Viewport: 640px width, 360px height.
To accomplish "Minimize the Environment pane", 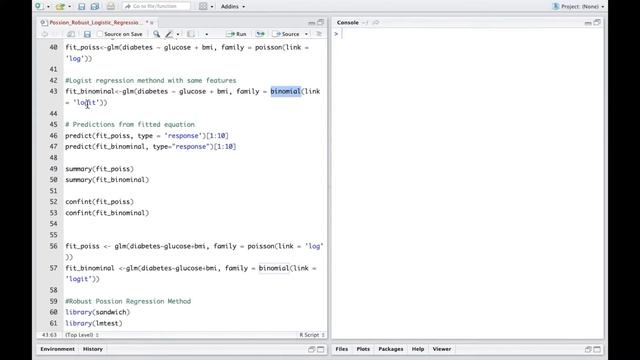I will pyautogui.click(x=312, y=349).
